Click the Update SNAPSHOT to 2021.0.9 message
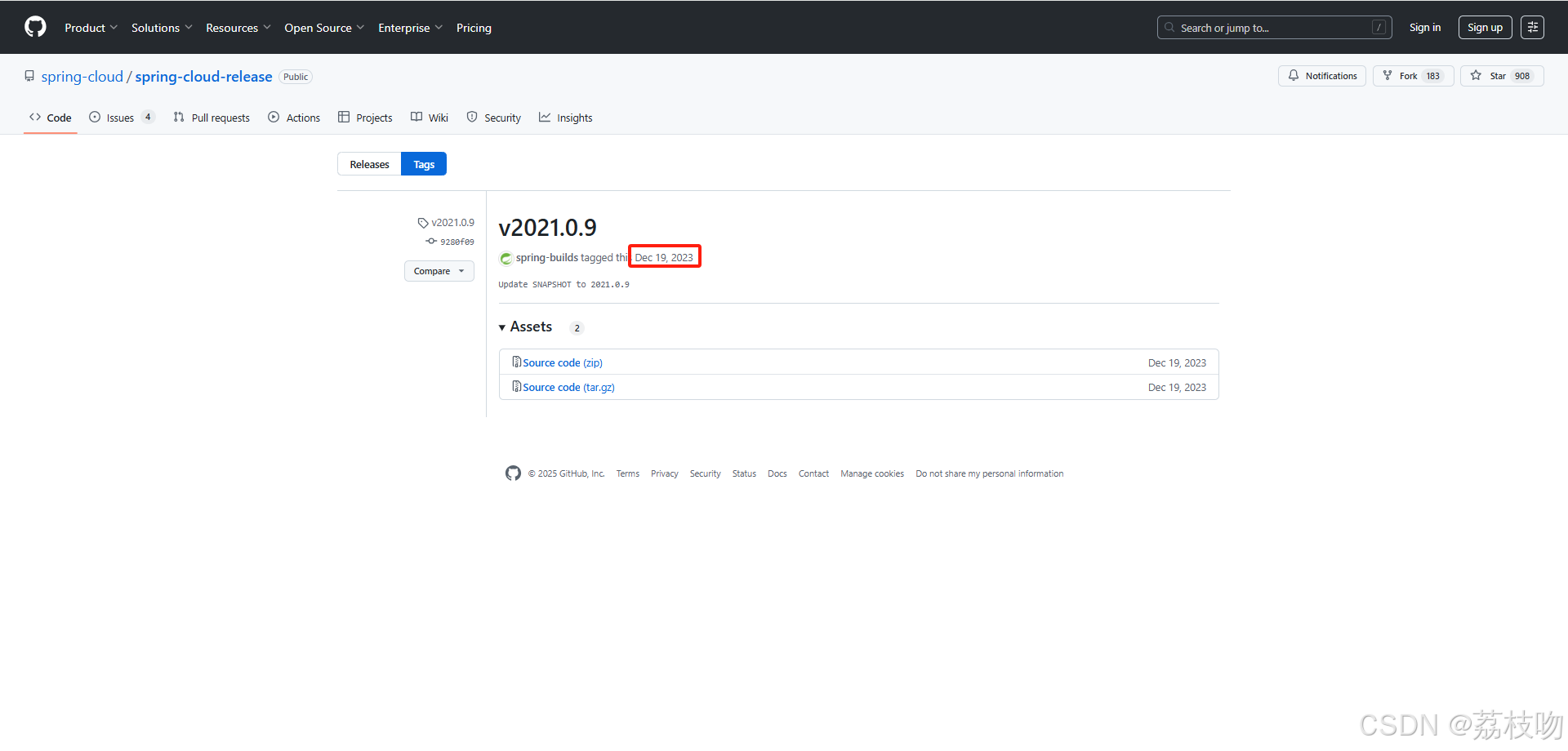1568x751 pixels. (x=563, y=285)
